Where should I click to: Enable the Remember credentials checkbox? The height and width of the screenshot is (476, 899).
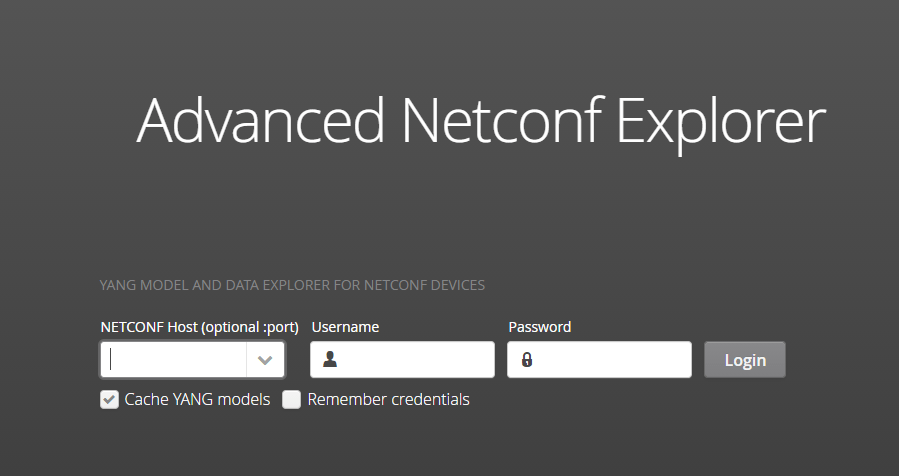(x=291, y=400)
